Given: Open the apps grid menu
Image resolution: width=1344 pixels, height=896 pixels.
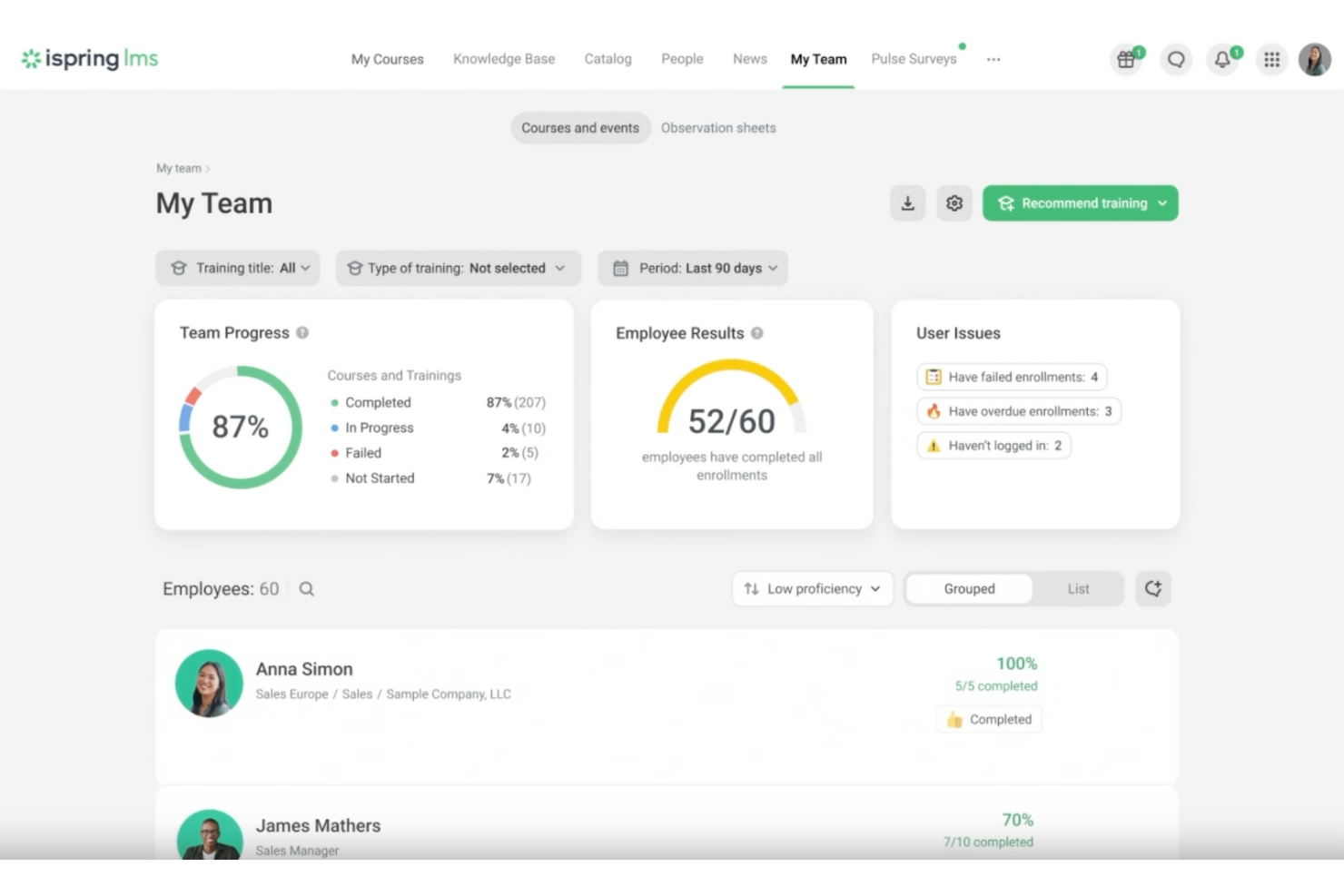Looking at the screenshot, I should pyautogui.click(x=1271, y=59).
